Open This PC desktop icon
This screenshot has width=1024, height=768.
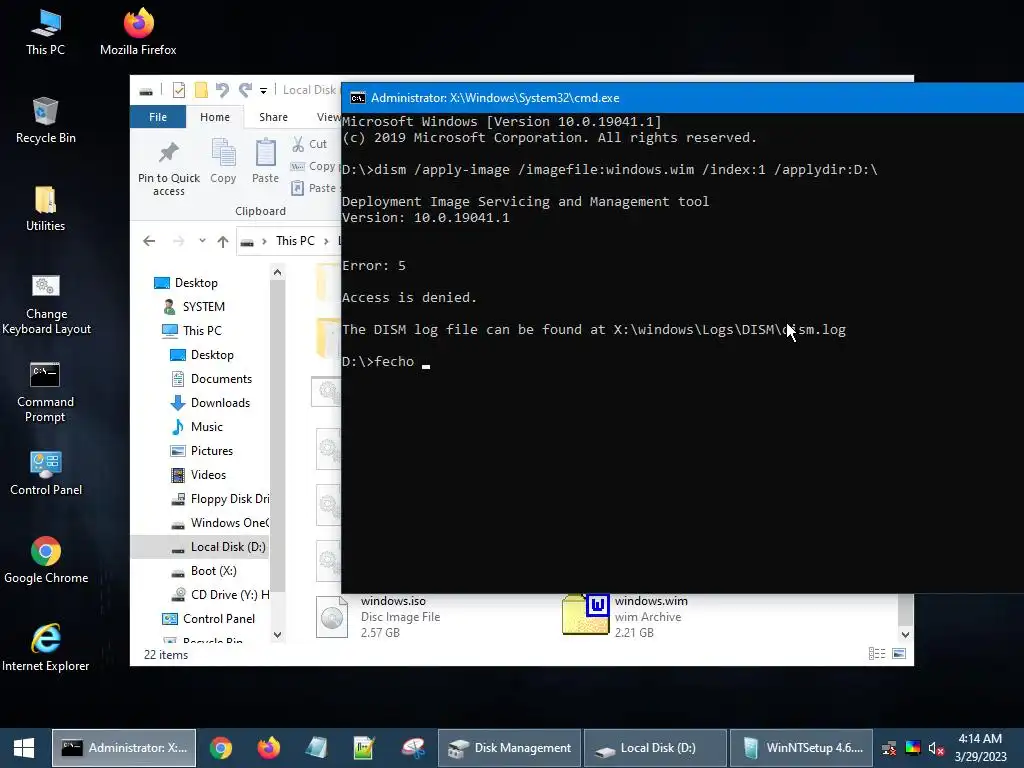coord(45,32)
